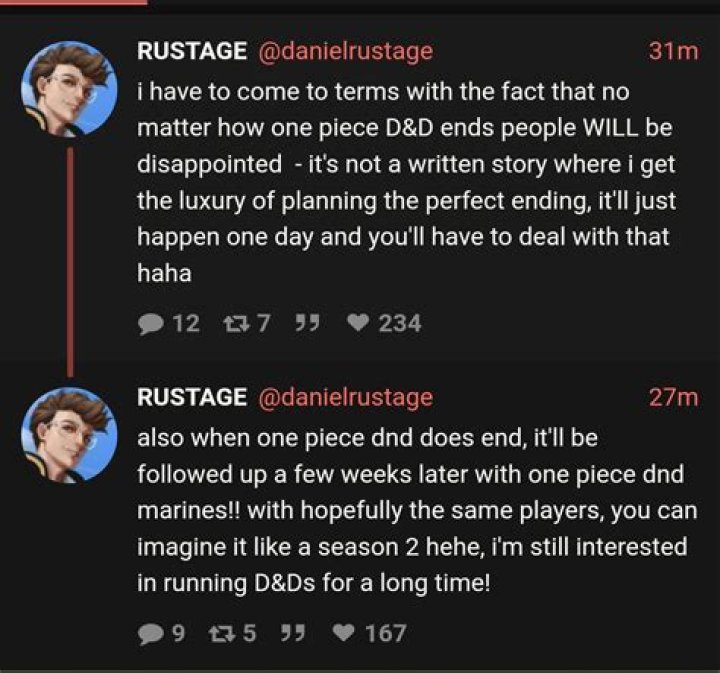Click the 31m timestamp
720x673 pixels.
pyautogui.click(x=673, y=52)
